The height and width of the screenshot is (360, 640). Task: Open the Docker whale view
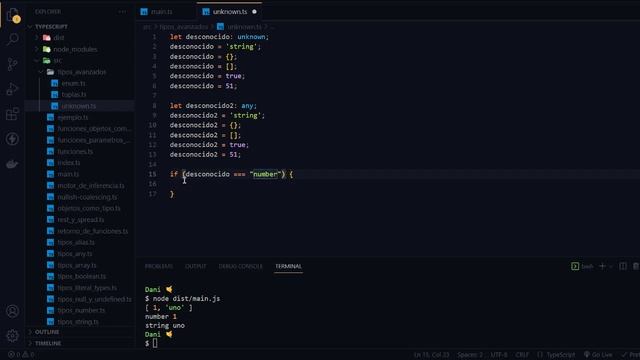coord(13,164)
